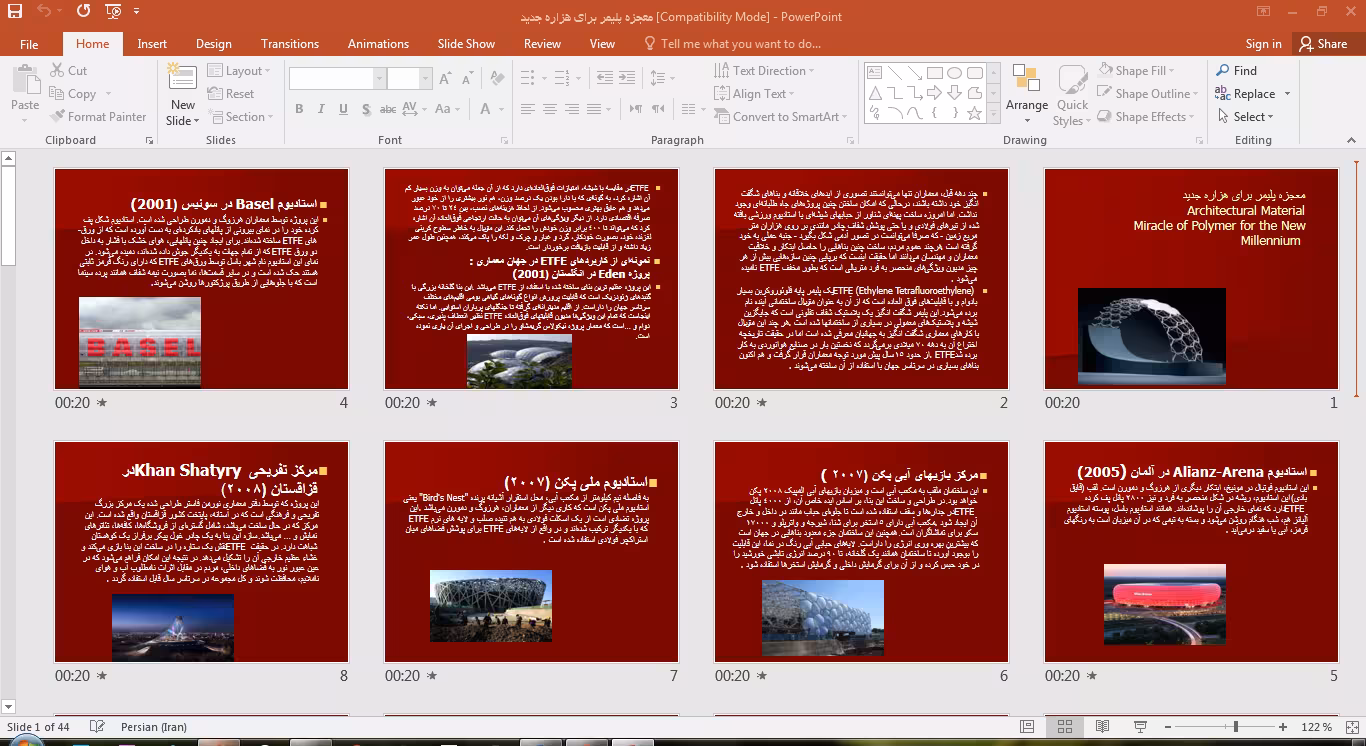Click the Bullets list icon
The image size is (1366, 746).
tap(530, 78)
